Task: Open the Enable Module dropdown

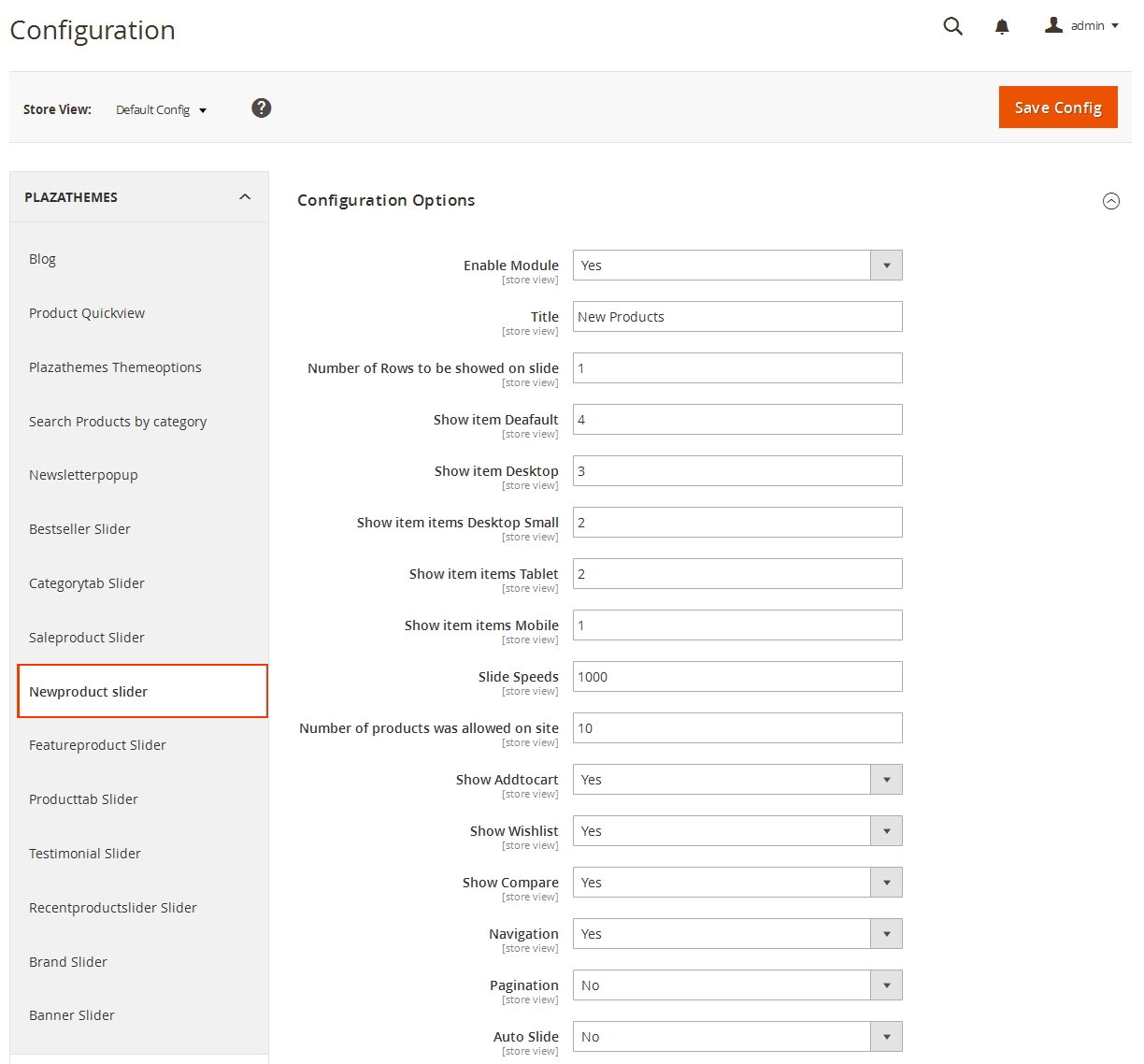Action: pyautogui.click(x=736, y=266)
